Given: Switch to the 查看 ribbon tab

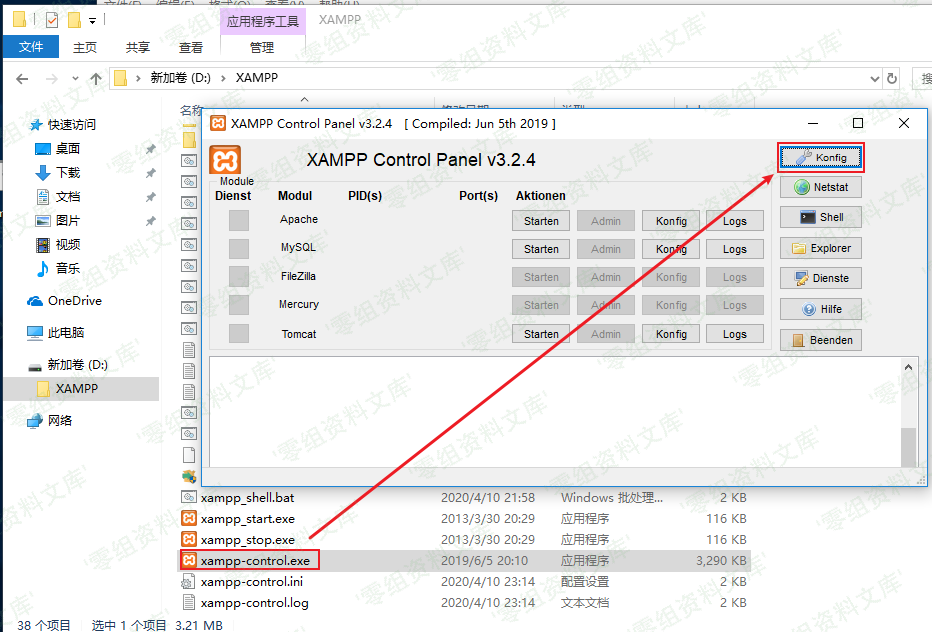Looking at the screenshot, I should tap(191, 48).
